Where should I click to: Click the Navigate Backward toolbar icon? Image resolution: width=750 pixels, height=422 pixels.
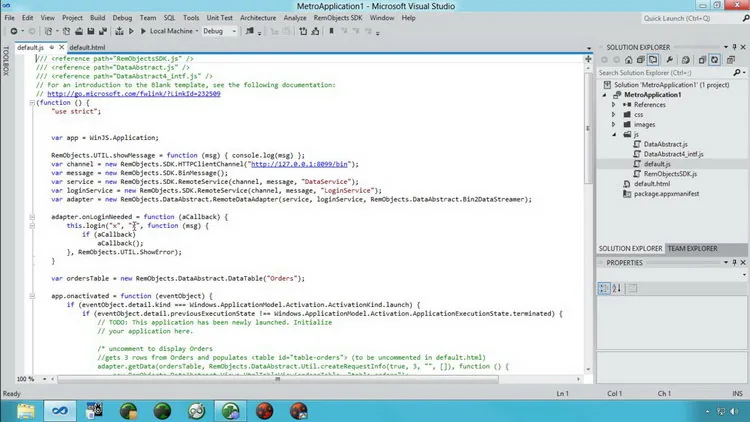(14, 31)
